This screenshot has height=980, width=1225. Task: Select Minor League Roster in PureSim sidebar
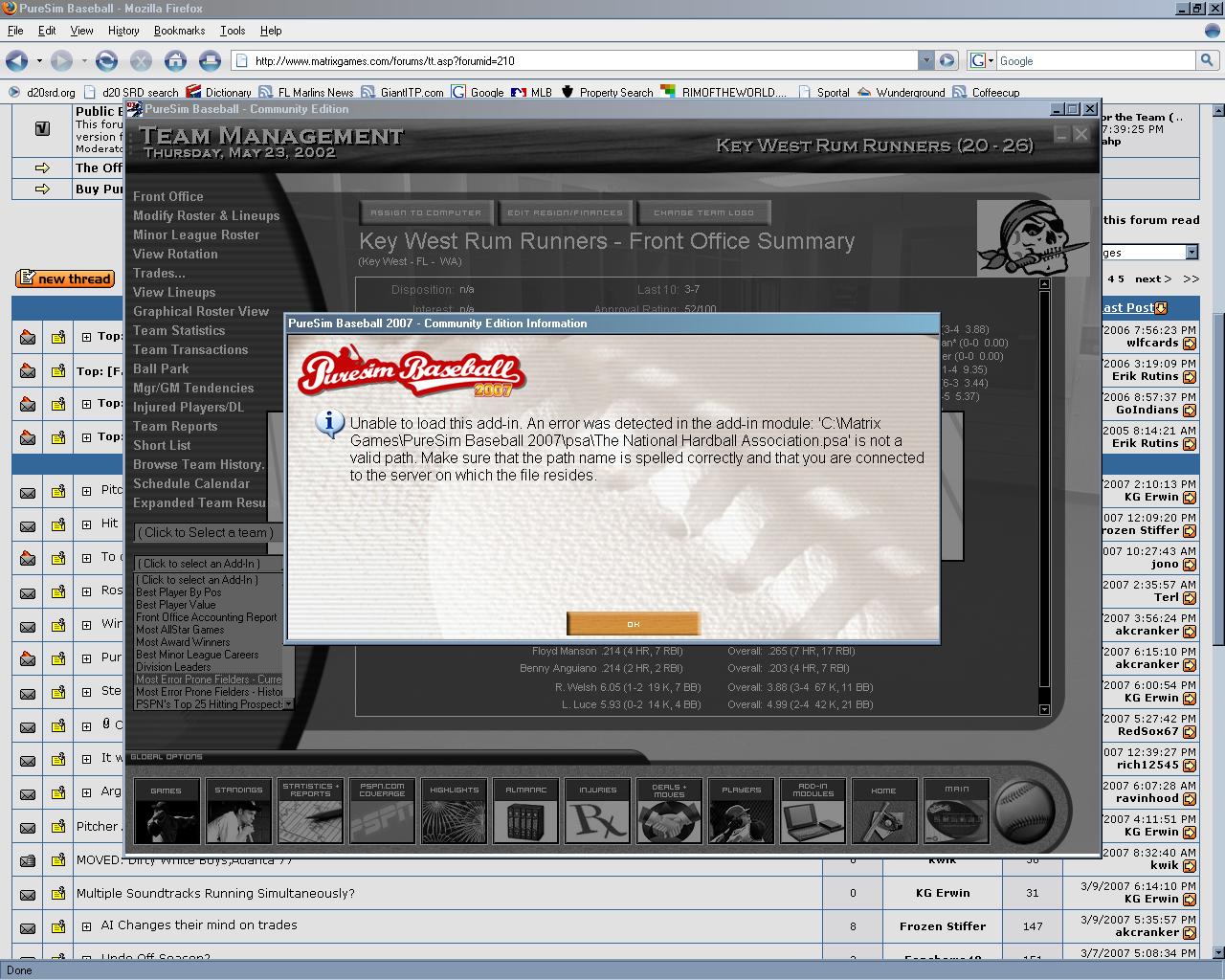[x=196, y=235]
